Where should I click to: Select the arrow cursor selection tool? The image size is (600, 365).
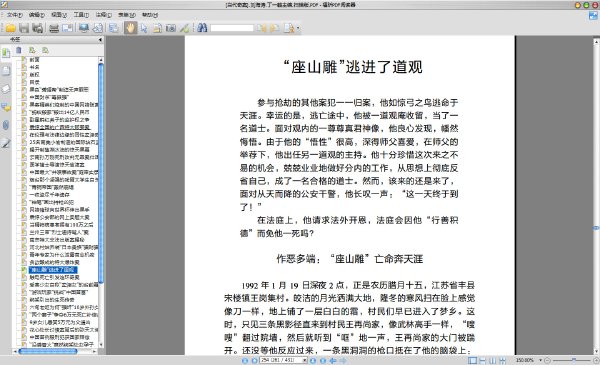(x=144, y=28)
